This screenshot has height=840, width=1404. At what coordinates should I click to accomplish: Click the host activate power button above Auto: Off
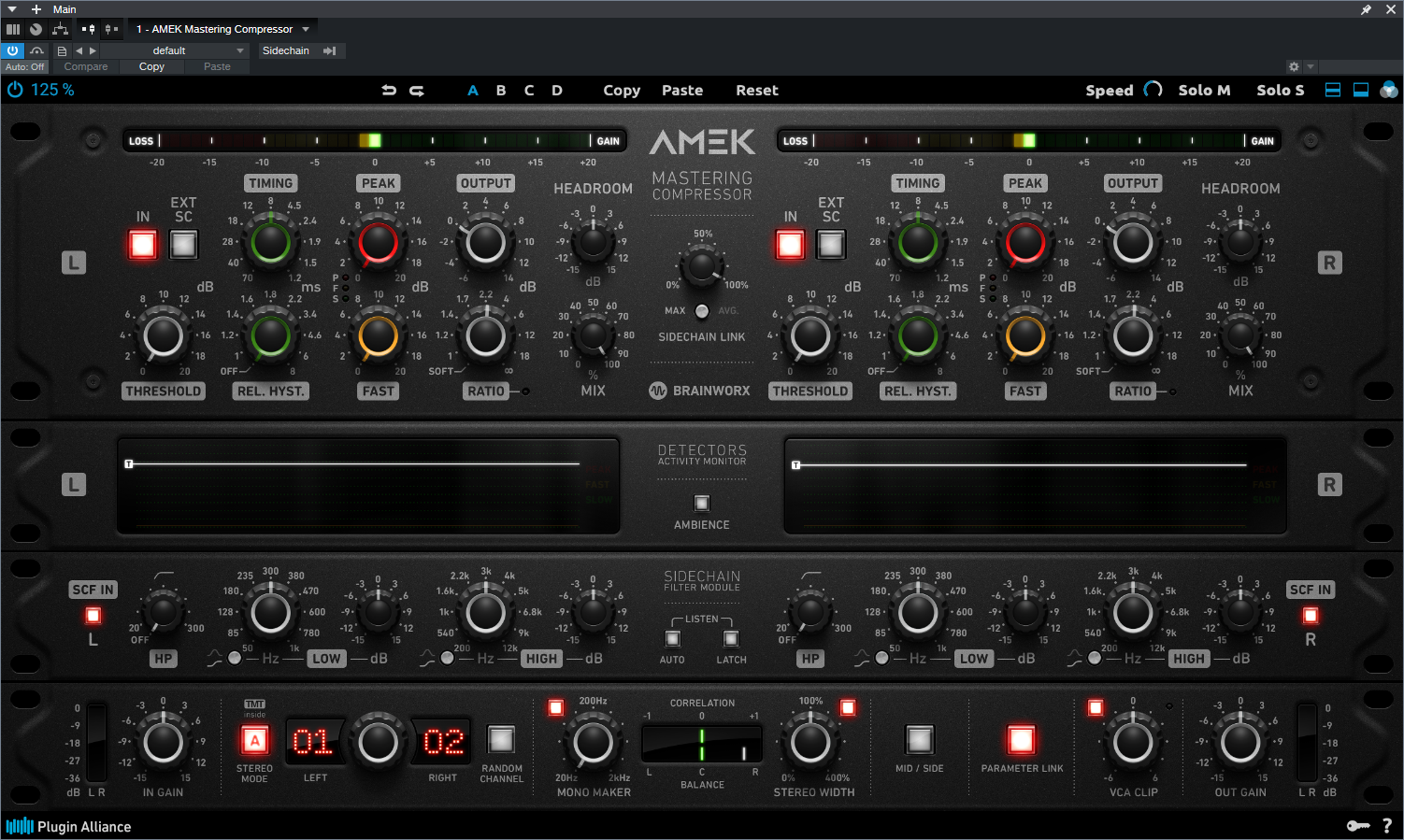13,50
